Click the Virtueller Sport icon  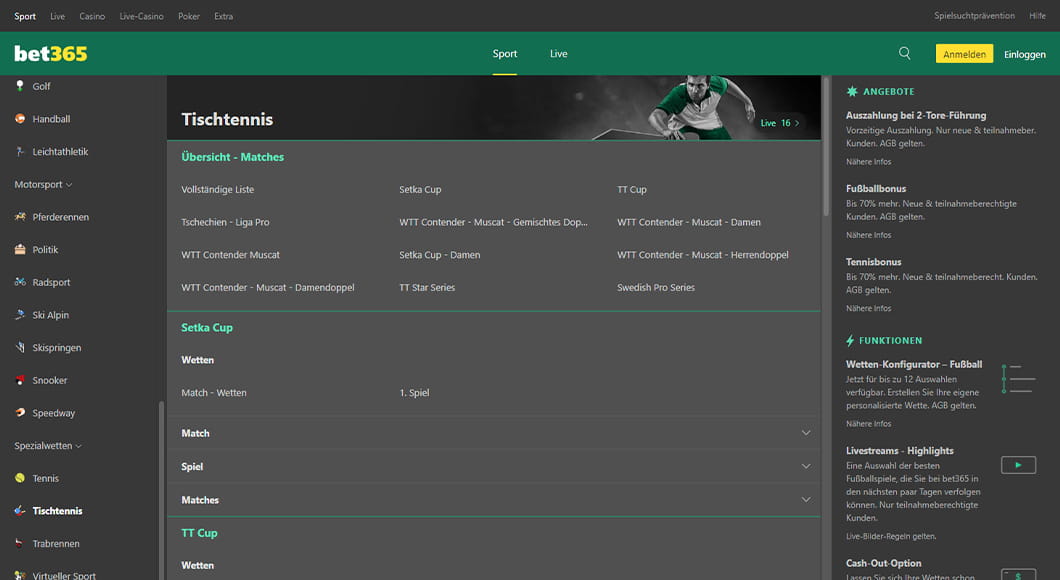click(x=20, y=575)
